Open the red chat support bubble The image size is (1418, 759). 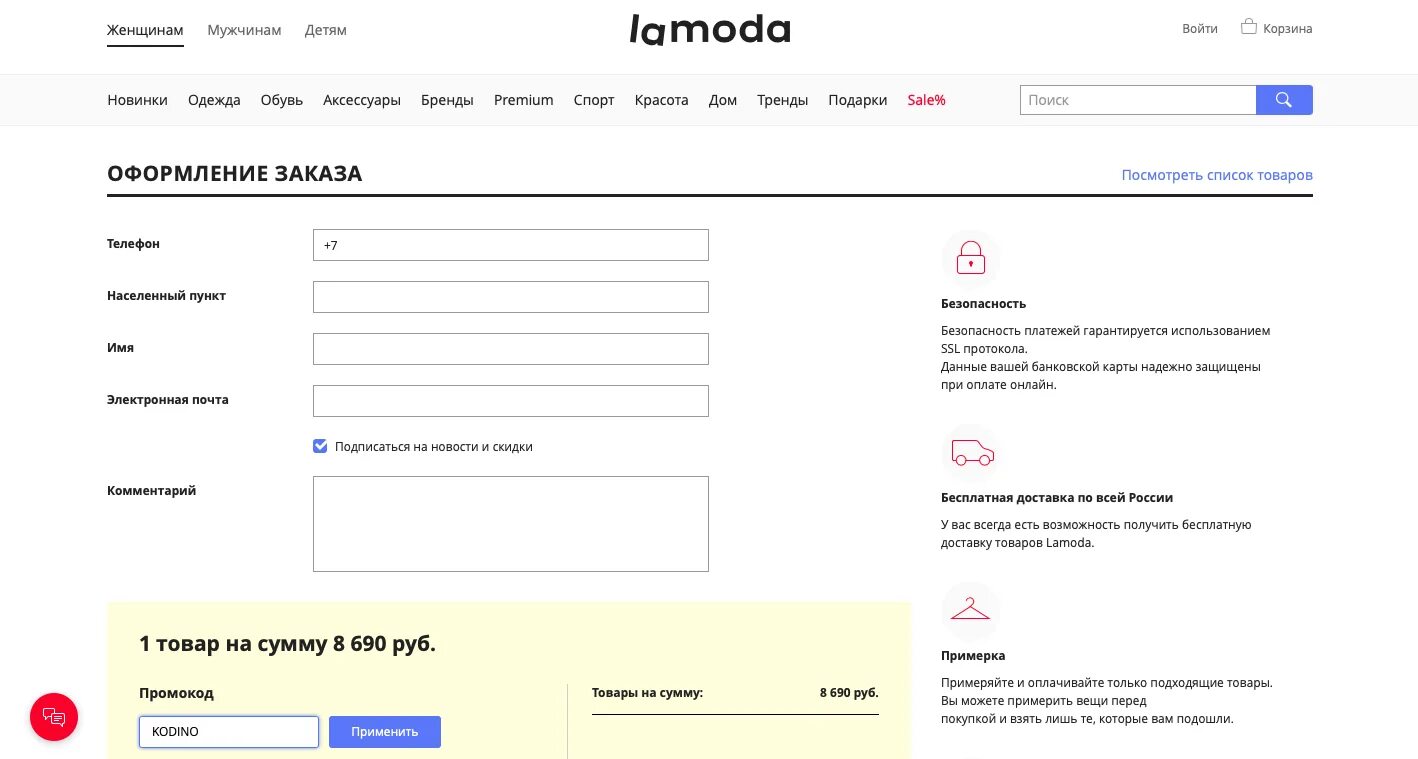pyautogui.click(x=54, y=717)
